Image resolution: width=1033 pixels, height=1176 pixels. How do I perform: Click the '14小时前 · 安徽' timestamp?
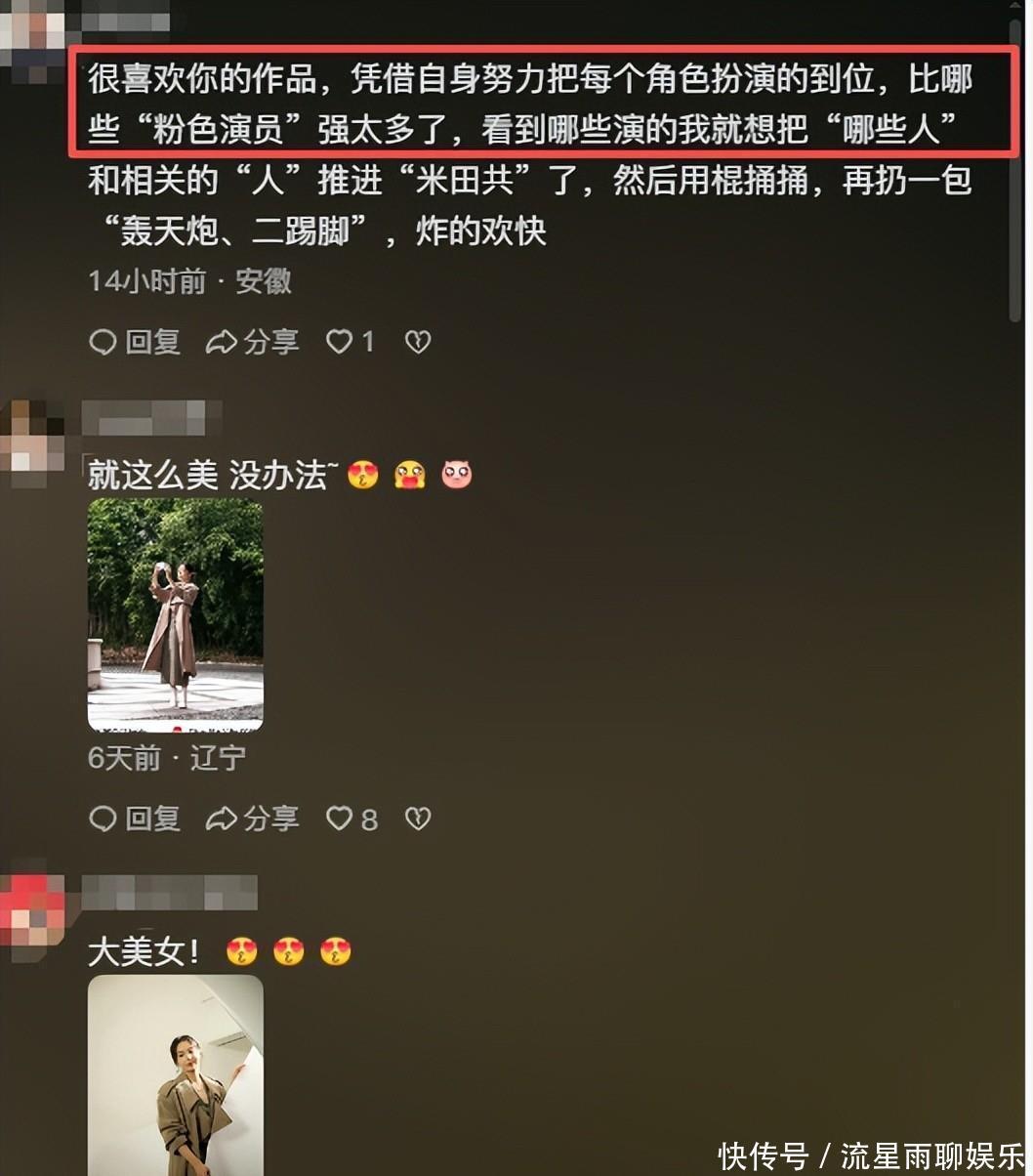pos(189,282)
